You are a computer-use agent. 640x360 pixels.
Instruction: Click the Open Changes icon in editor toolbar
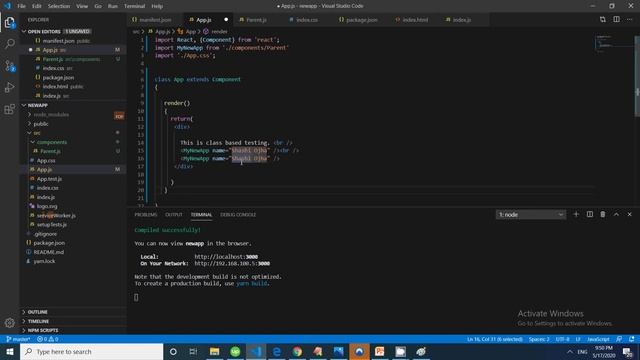click(x=602, y=19)
